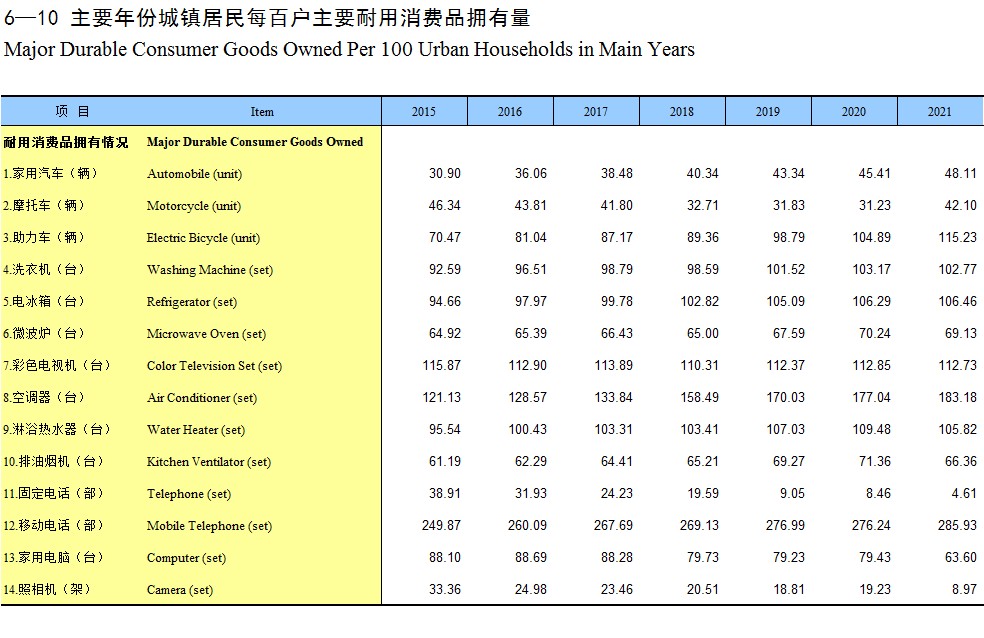
Task: Select the Air Conditioner (set) label
Action: pos(202,398)
